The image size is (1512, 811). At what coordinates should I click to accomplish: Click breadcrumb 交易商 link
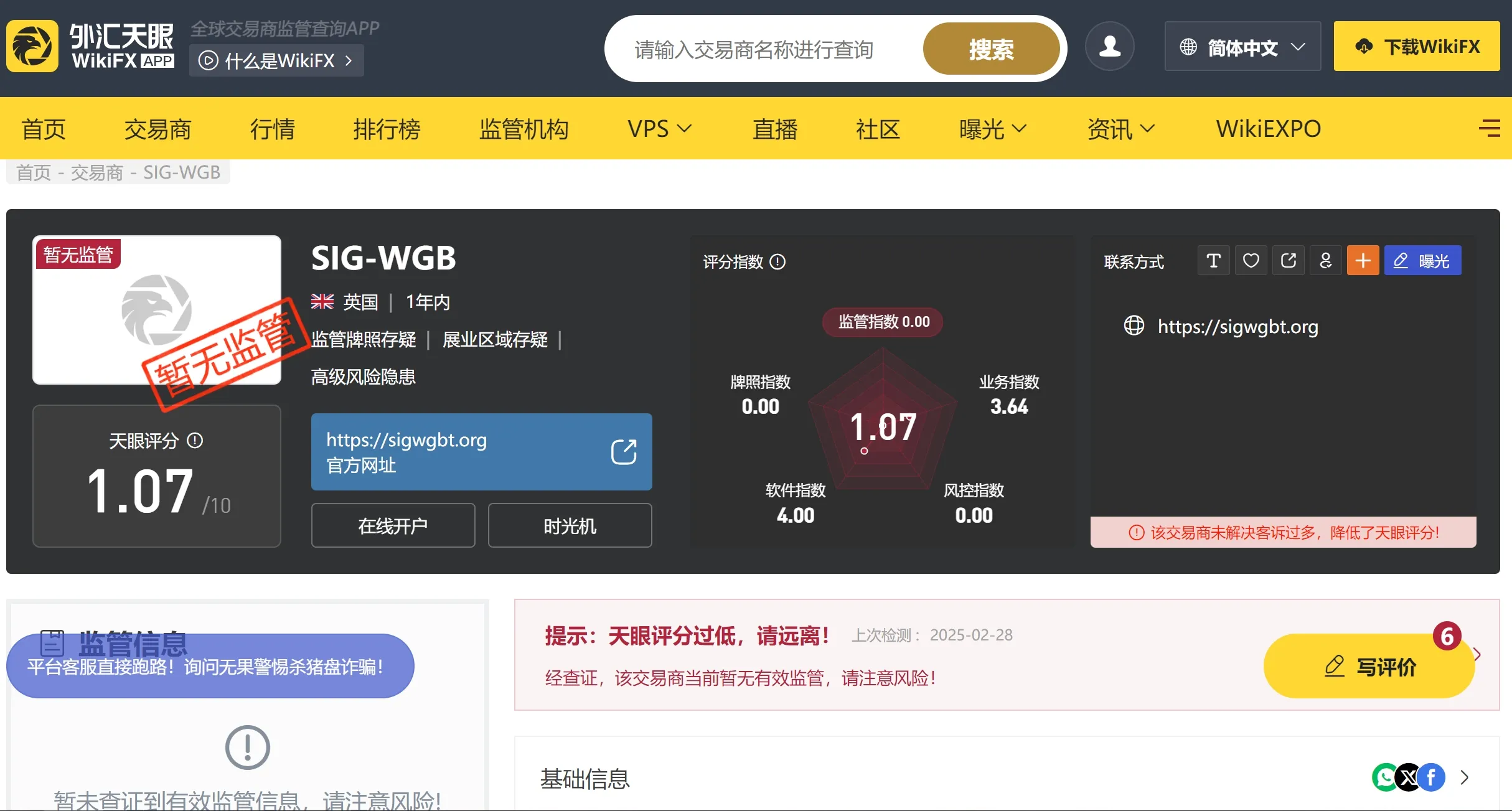pos(97,172)
